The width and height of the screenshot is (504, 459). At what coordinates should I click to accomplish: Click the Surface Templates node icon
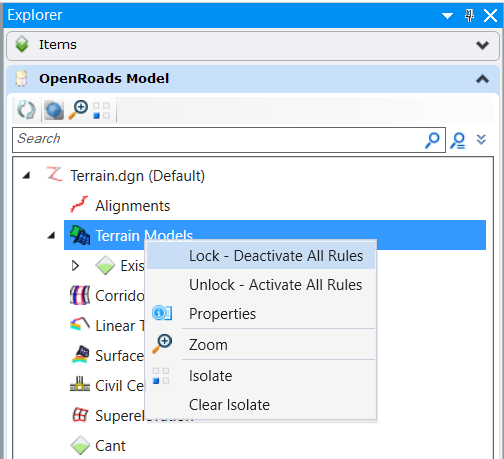80,354
